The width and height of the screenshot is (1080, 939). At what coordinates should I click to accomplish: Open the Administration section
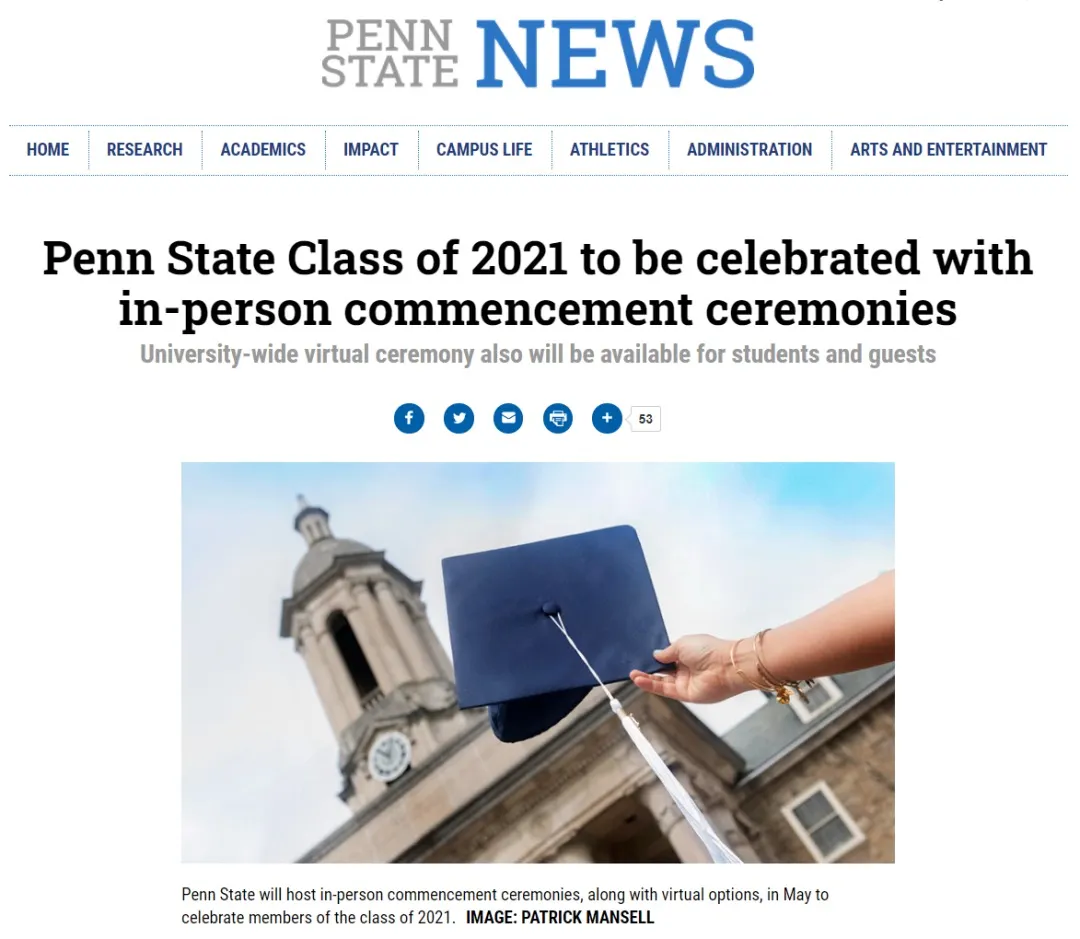coord(749,150)
